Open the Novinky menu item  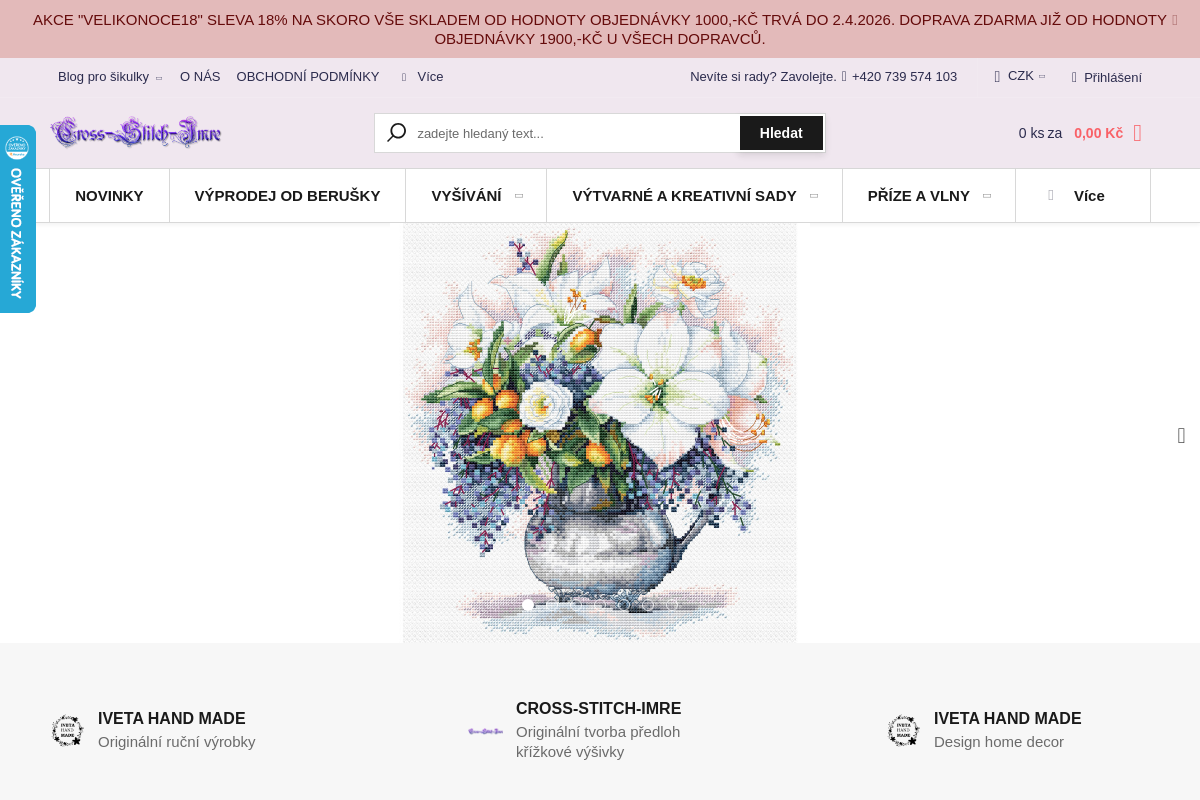click(x=109, y=196)
